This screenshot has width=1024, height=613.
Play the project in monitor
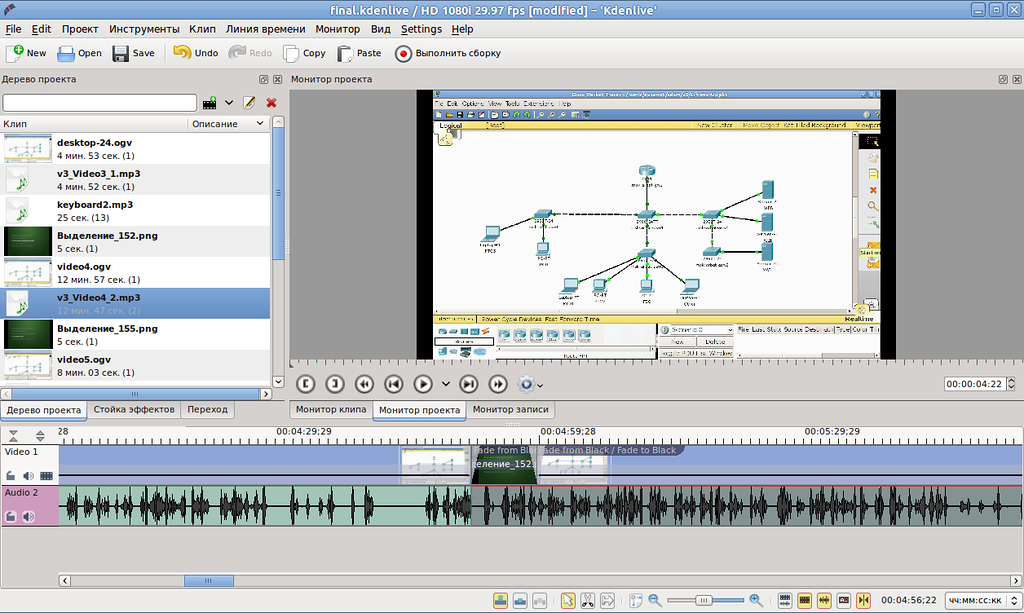(423, 384)
